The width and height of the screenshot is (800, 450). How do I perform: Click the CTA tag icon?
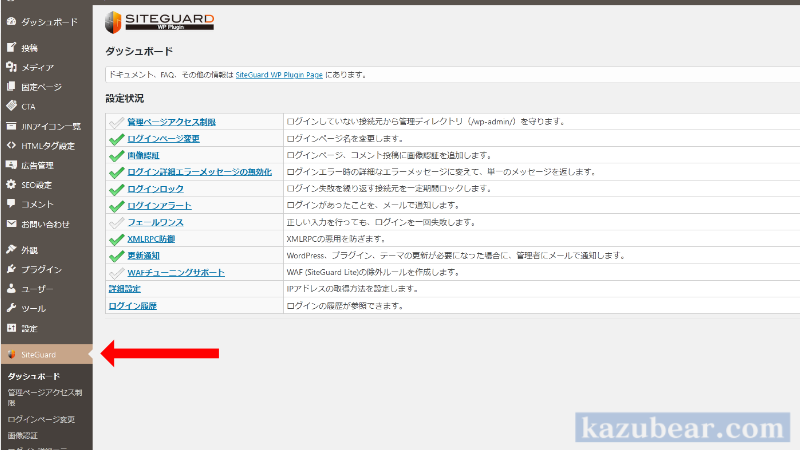click(x=11, y=106)
